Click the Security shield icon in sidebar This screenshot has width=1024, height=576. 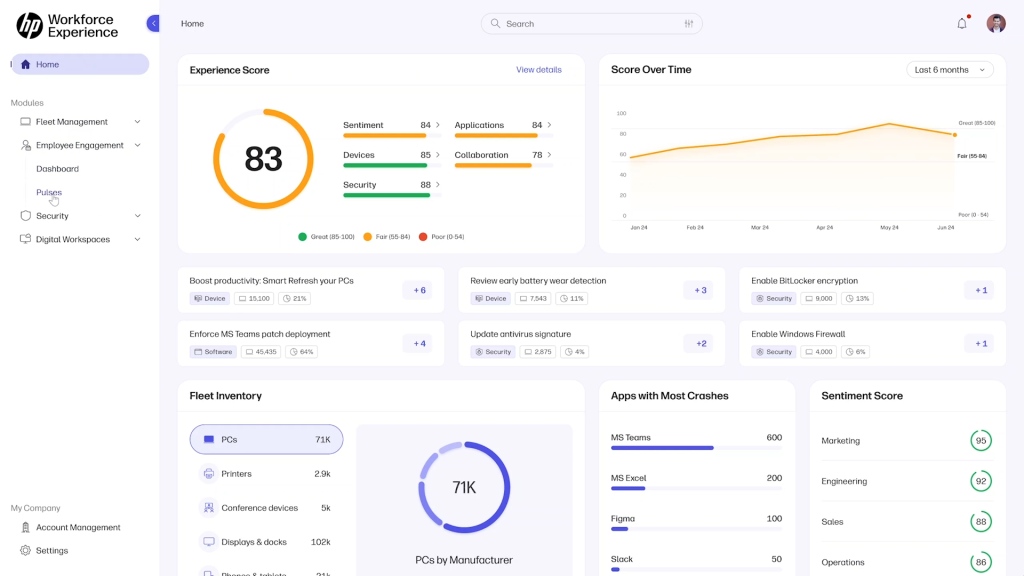25,216
